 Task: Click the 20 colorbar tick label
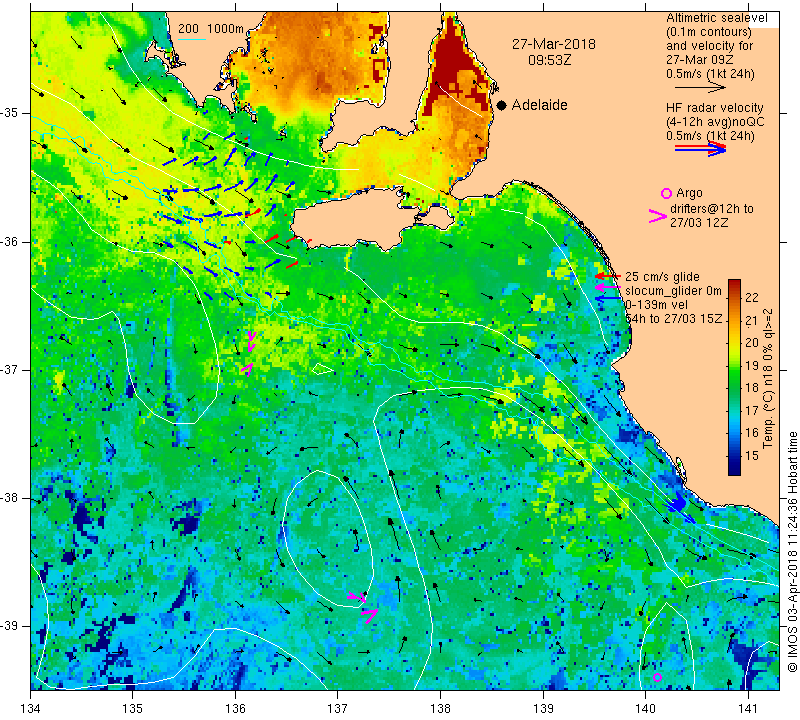pos(752,342)
